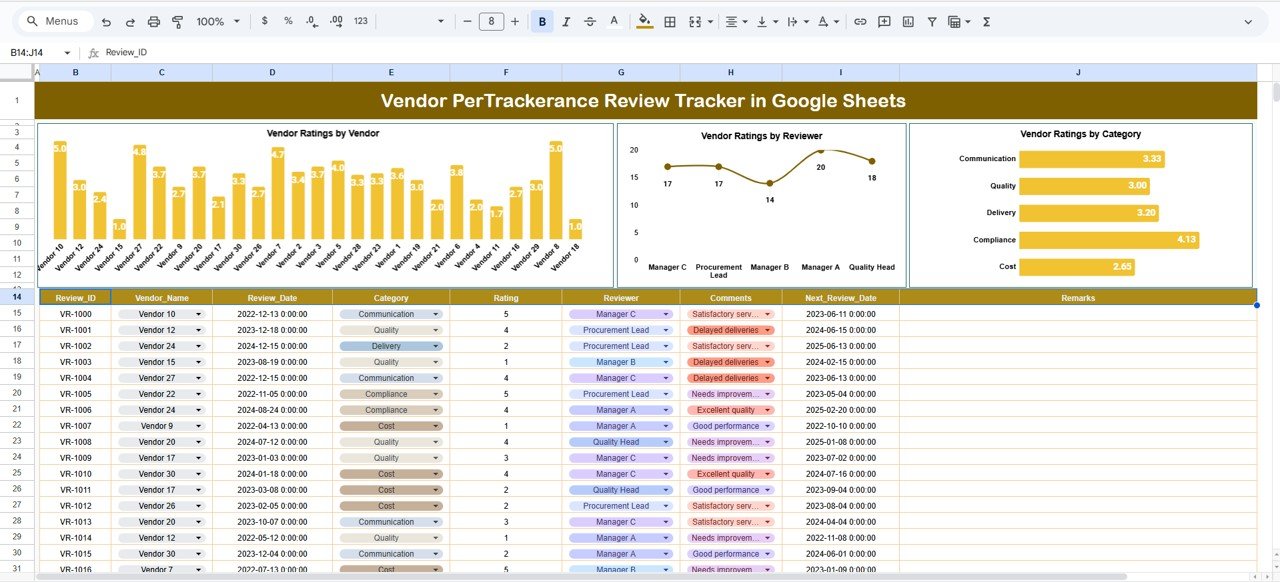Click the Insert chart icon
This screenshot has width=1280, height=582.
[x=908, y=20]
